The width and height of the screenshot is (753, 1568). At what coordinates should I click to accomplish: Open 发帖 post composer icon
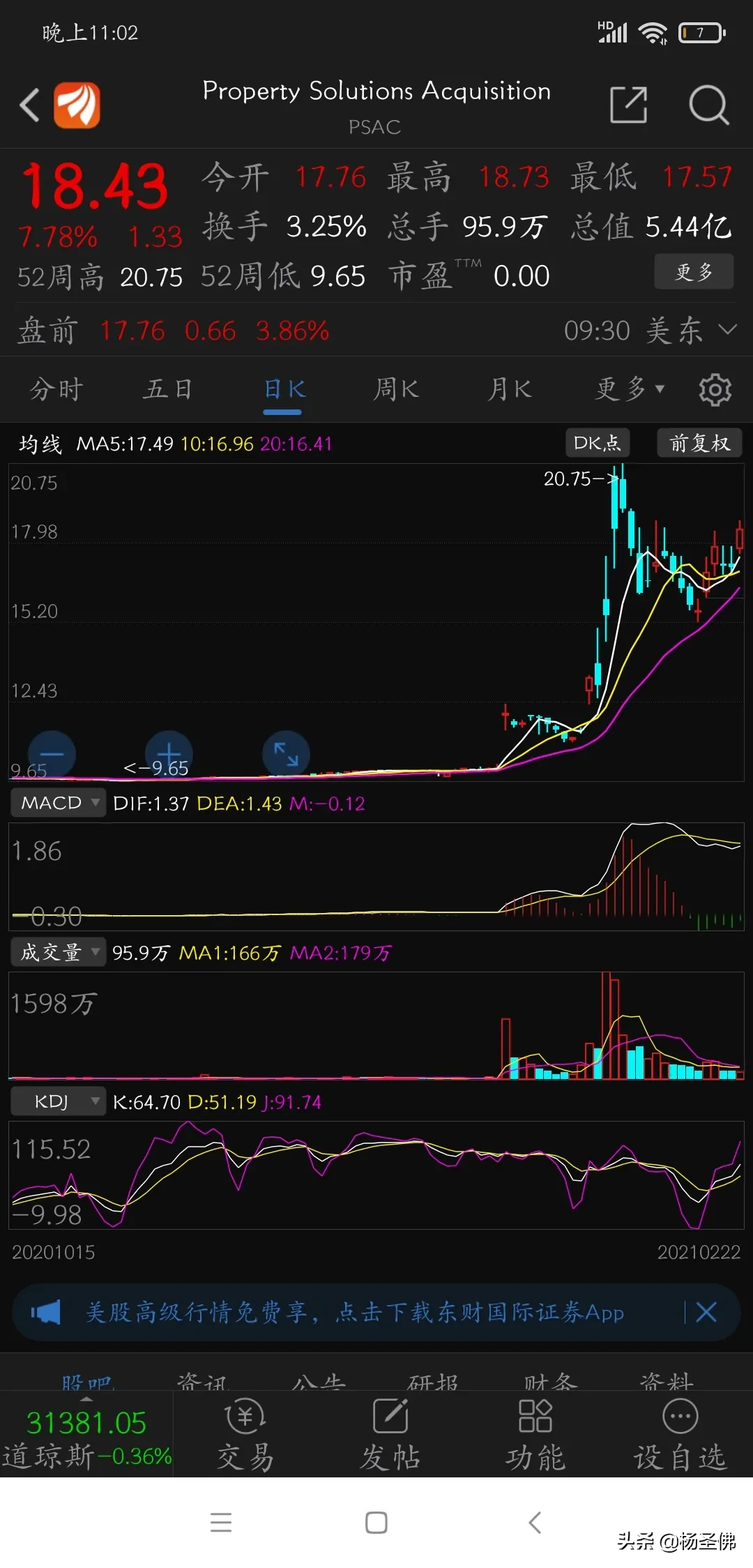tap(390, 1436)
